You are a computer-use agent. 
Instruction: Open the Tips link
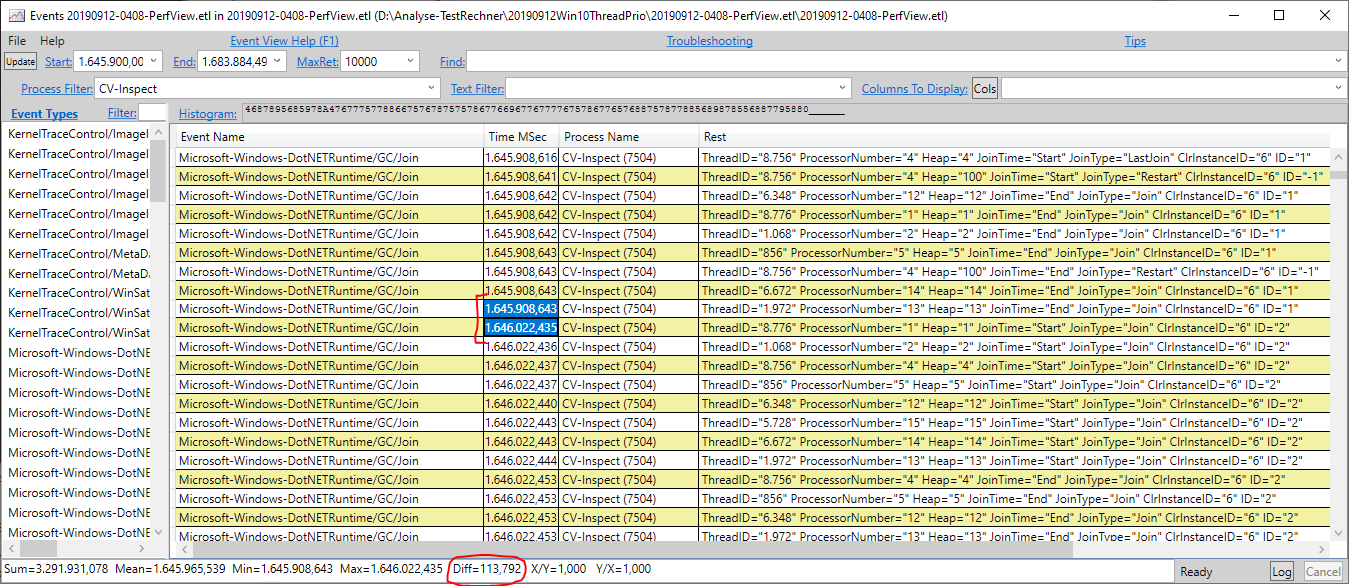pos(1134,40)
